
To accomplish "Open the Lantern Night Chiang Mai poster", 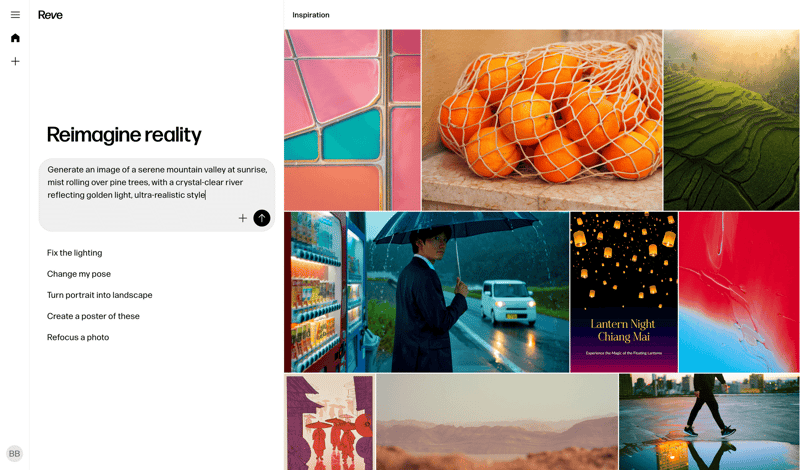I will [624, 292].
